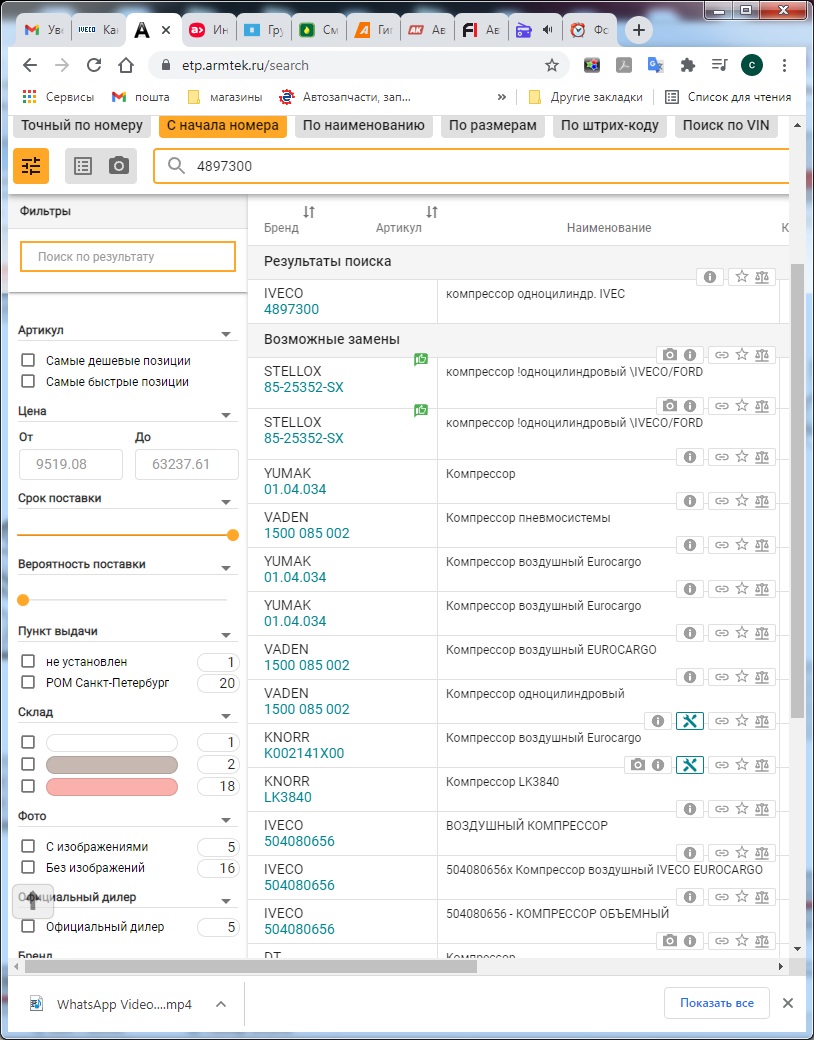Open Chrome extensions puzzle icon

coord(688,65)
